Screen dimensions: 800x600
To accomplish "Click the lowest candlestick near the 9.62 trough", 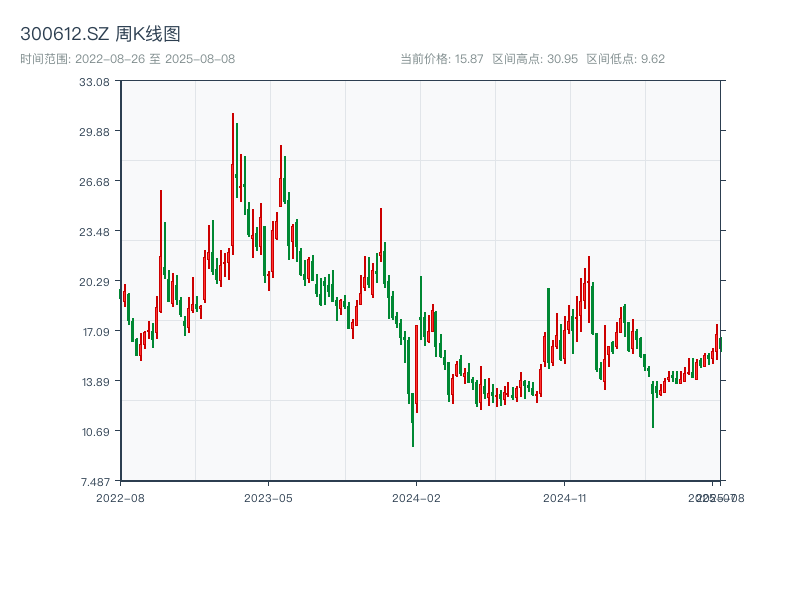I will click(x=413, y=430).
